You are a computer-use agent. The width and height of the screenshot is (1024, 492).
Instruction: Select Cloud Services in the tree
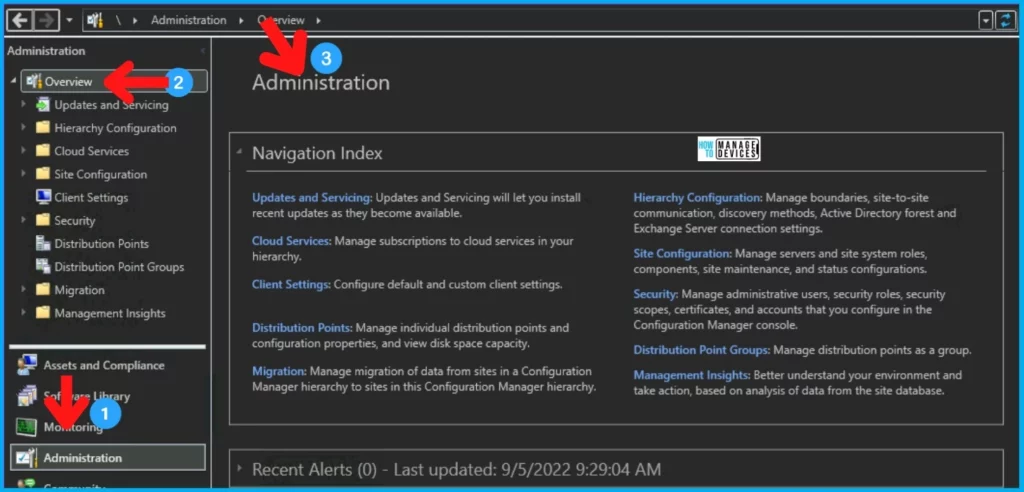(91, 151)
